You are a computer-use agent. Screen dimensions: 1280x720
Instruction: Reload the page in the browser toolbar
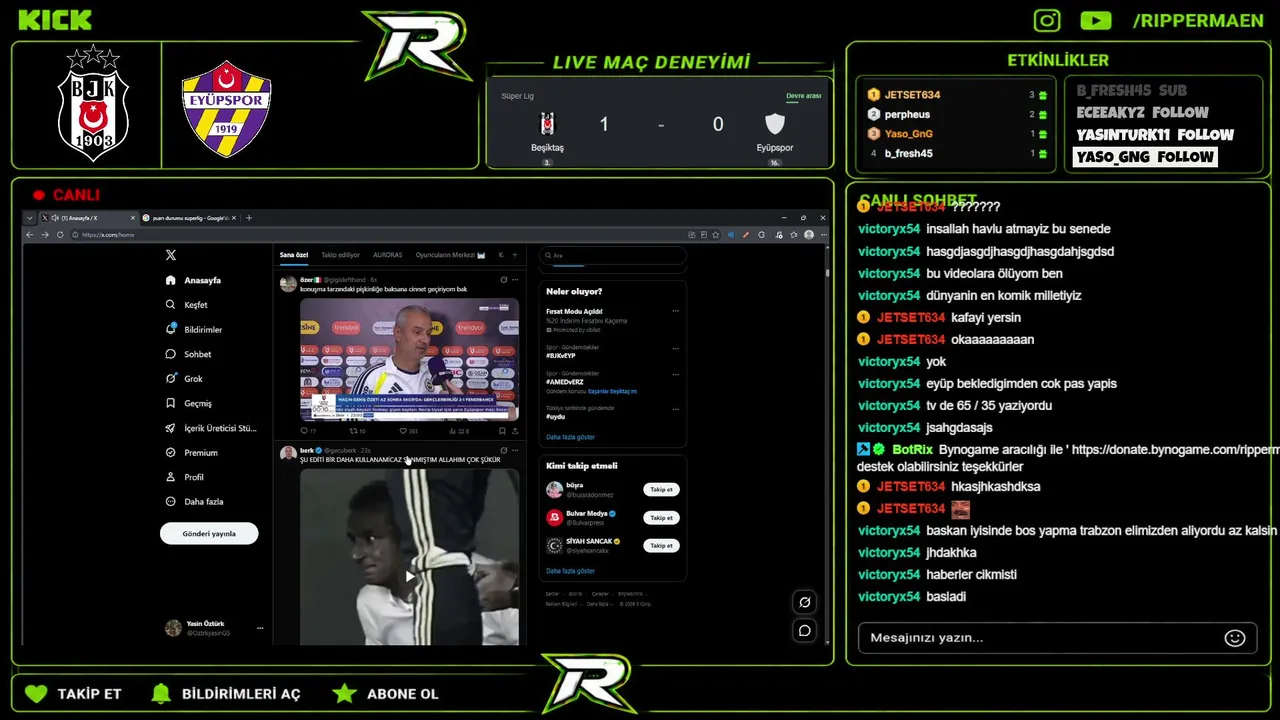[60, 234]
